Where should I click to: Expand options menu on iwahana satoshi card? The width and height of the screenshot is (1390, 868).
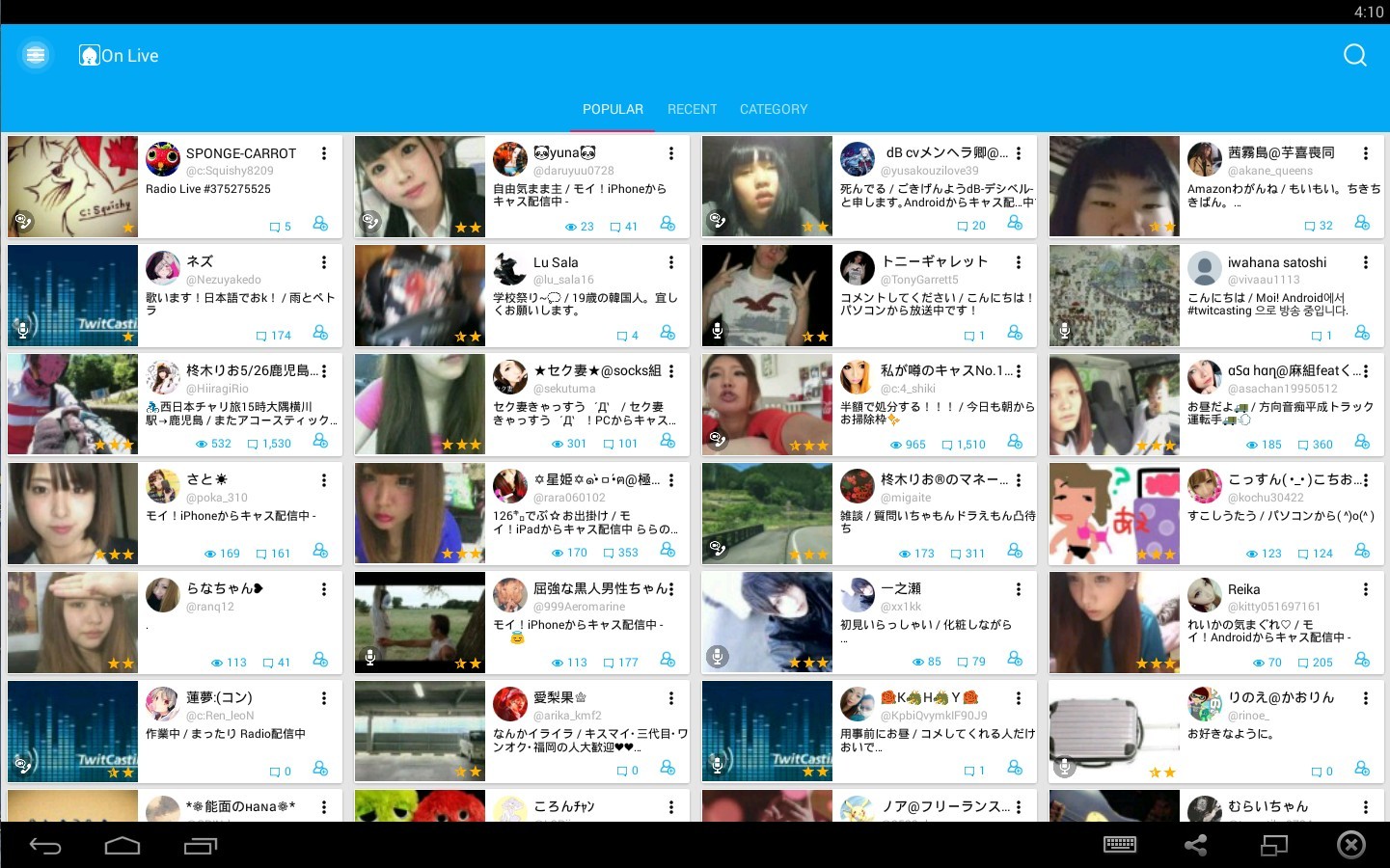[1366, 262]
